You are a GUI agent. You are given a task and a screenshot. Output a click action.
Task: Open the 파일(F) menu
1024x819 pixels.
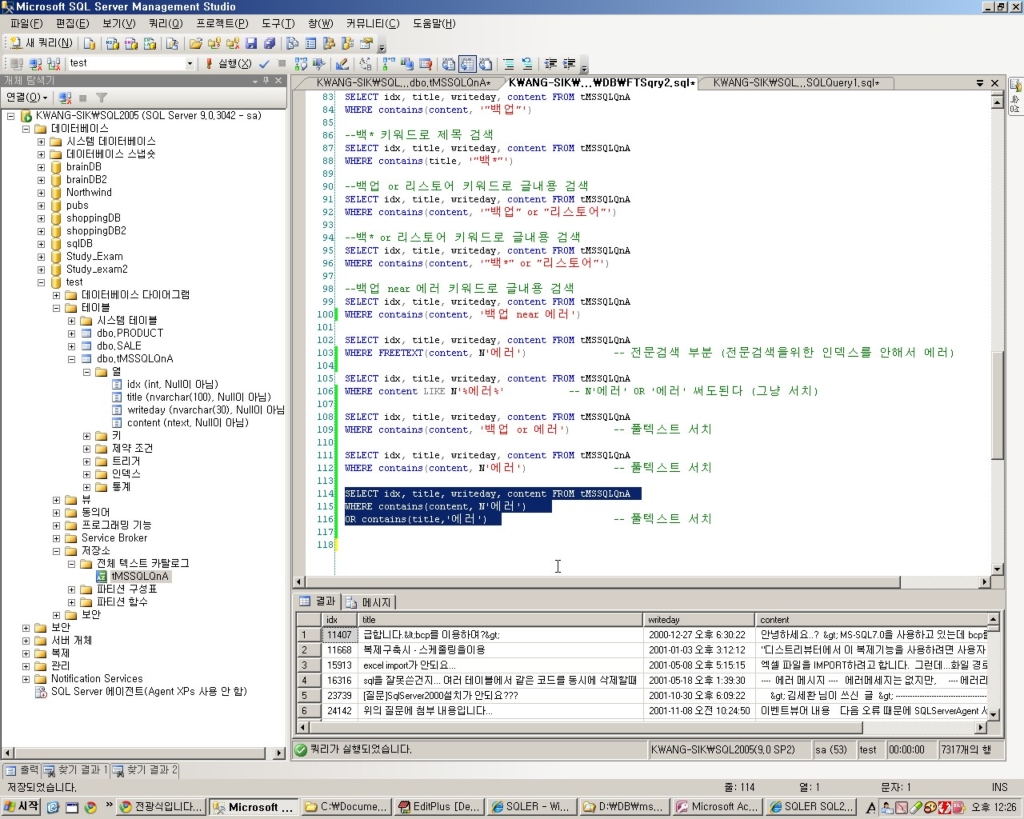pyautogui.click(x=26, y=24)
